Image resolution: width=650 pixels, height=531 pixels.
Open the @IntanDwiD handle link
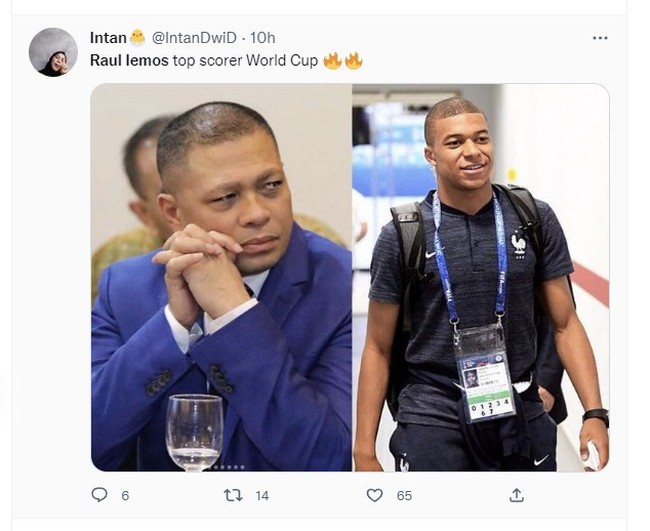pos(193,38)
